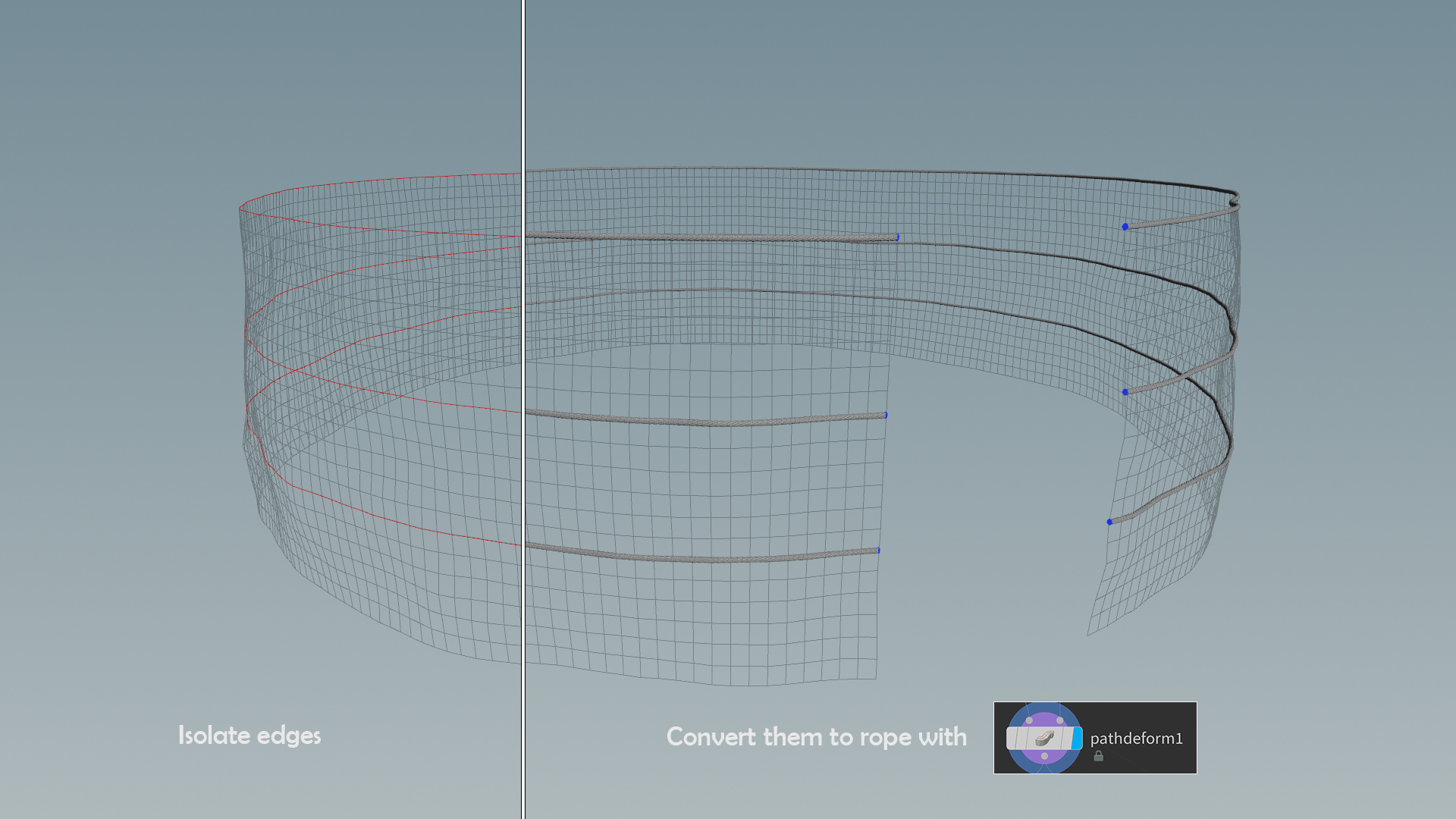Toggle the lock flag segment on pathdeform1
This screenshot has height=819, width=1456.
1021,738
